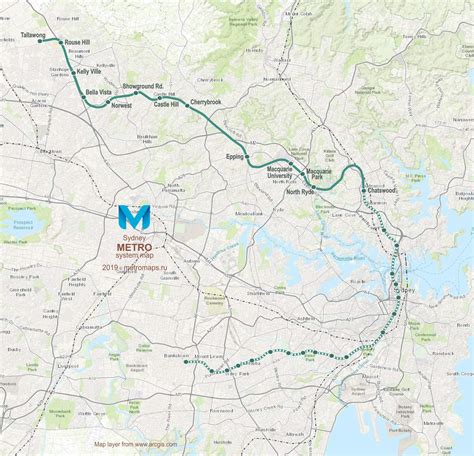
Task: Select the Bankstown end station dot
Action: (186, 362)
